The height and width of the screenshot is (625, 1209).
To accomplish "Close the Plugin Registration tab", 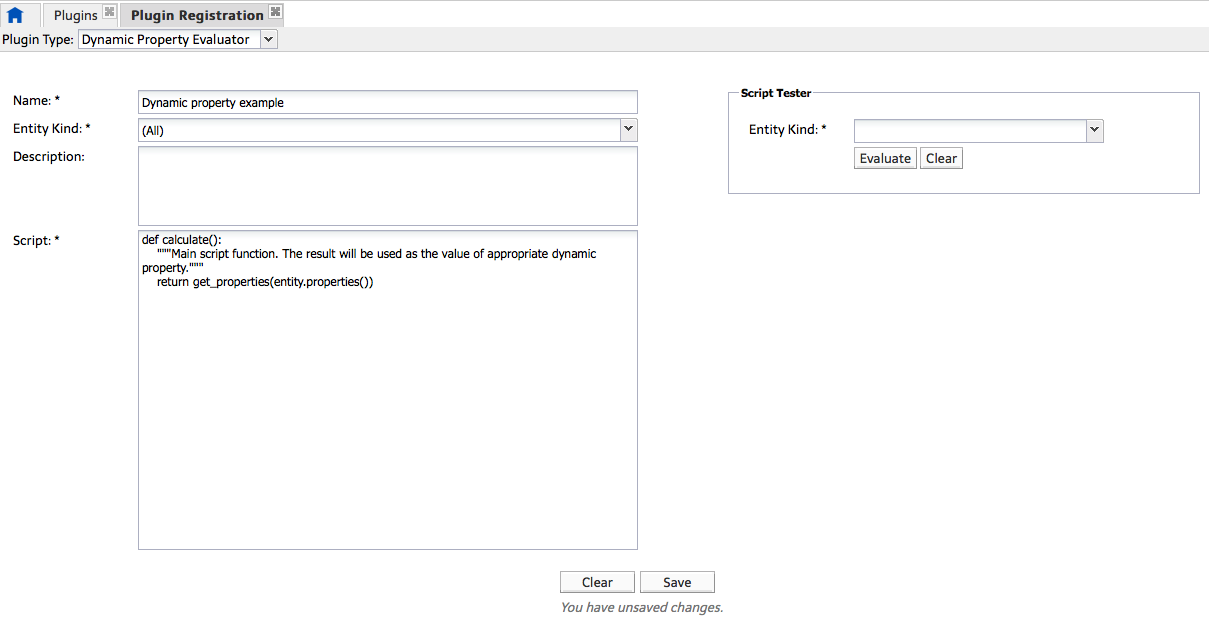I will (276, 12).
